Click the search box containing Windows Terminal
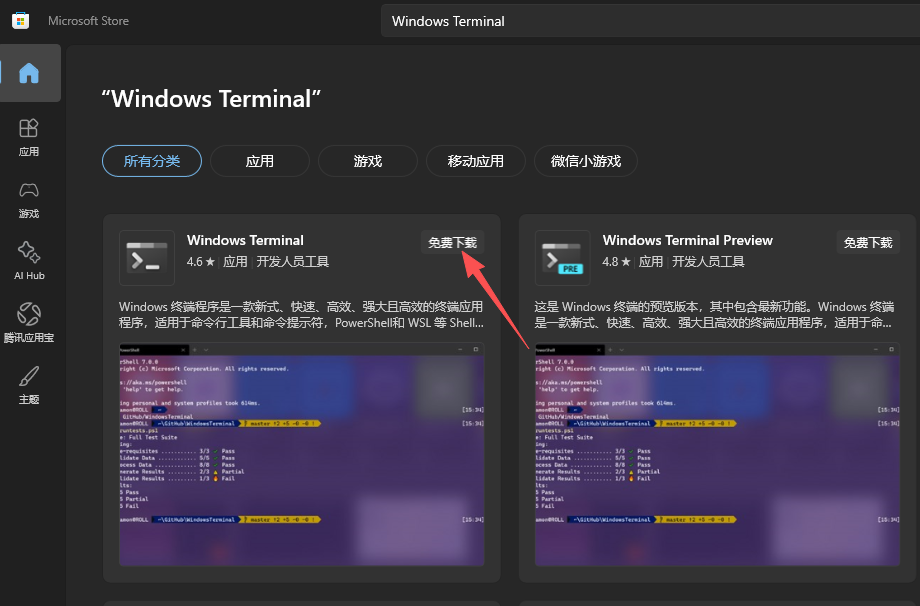This screenshot has width=920, height=606. click(x=650, y=21)
